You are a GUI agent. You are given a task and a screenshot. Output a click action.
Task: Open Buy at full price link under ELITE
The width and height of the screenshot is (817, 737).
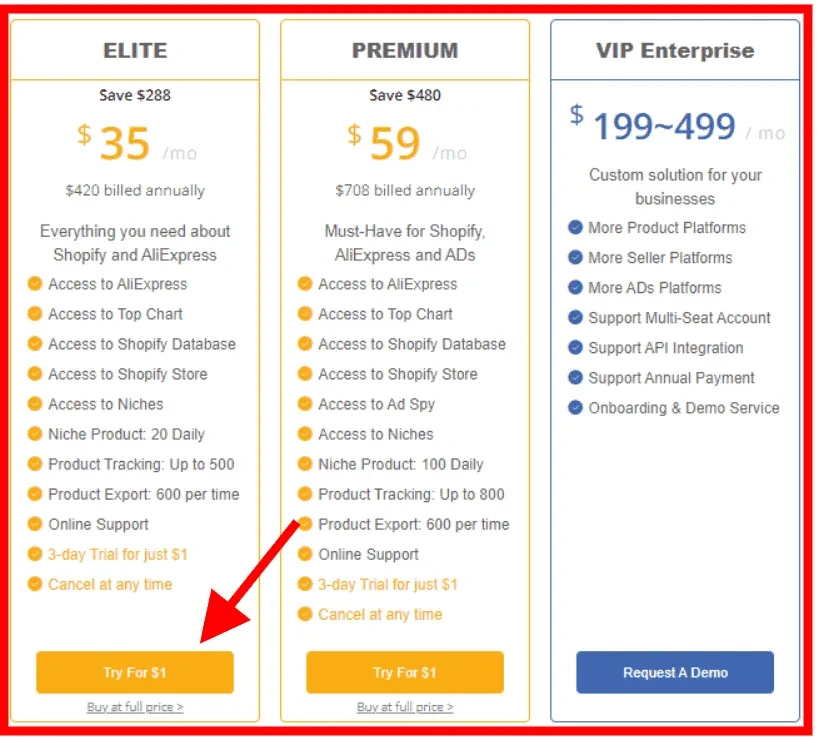coord(135,707)
